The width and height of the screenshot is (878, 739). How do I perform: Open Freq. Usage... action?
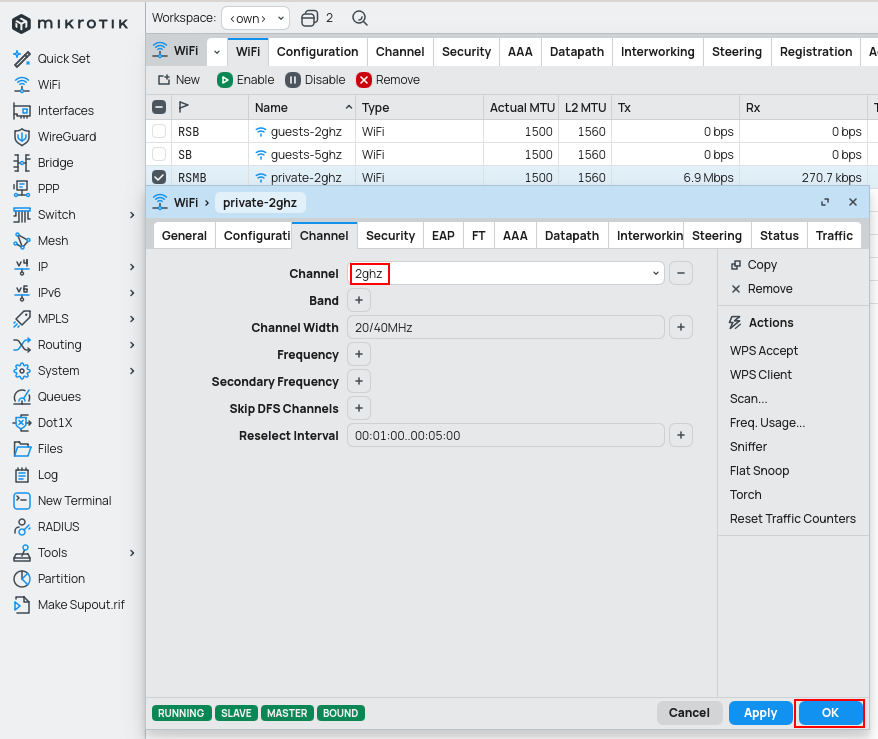coord(767,423)
